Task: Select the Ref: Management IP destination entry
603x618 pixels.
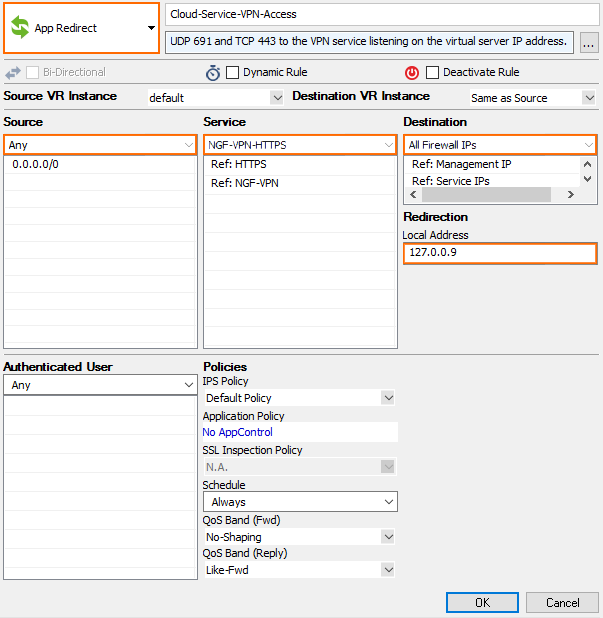Action: [493, 164]
